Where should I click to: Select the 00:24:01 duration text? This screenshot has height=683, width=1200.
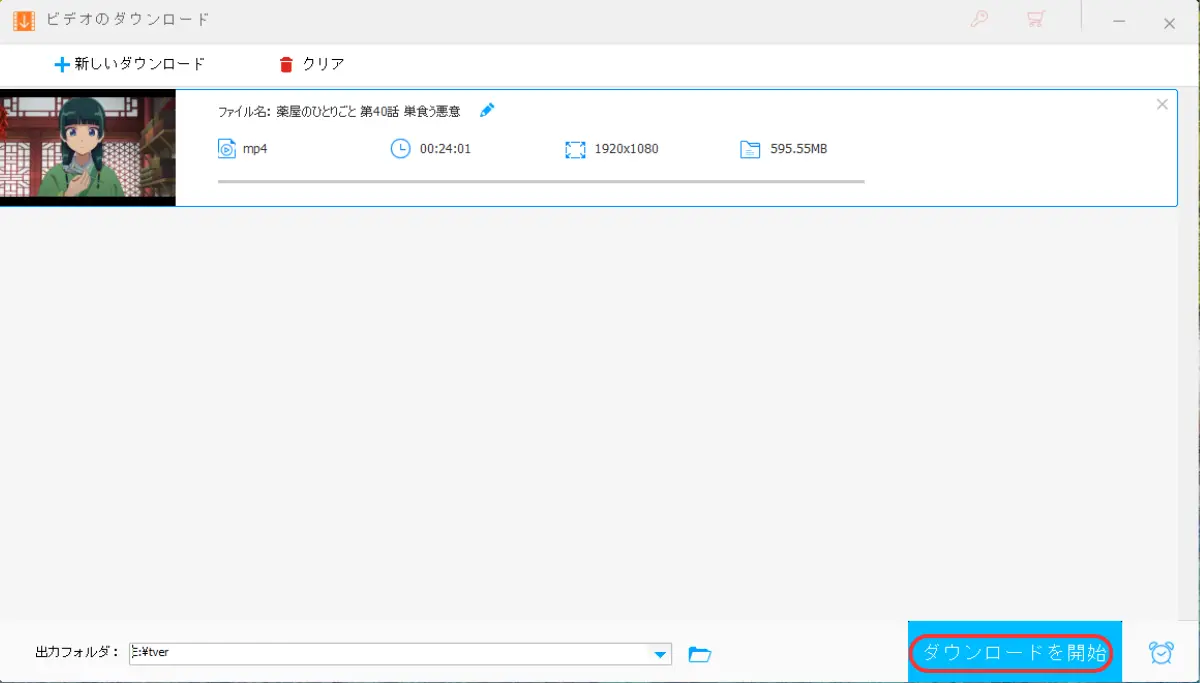coord(445,149)
